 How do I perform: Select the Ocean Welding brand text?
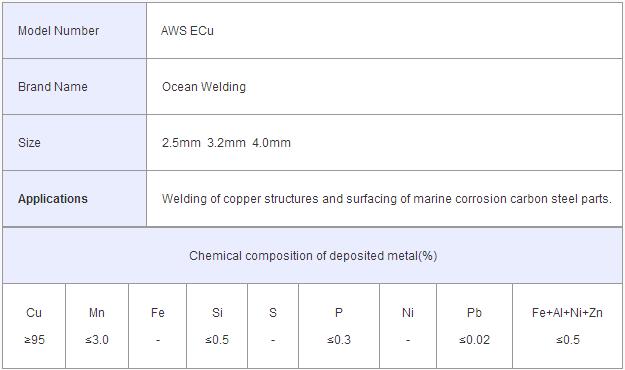pos(204,87)
